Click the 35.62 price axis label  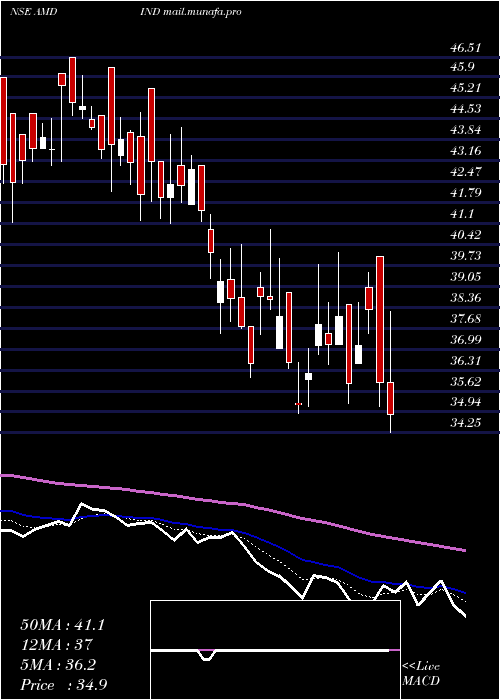point(465,382)
